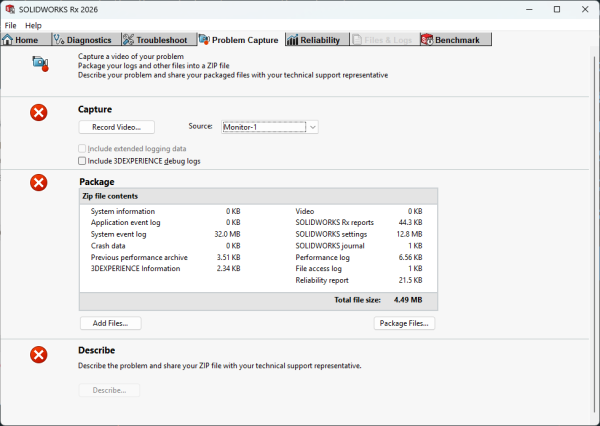Open the Help menu
Image resolution: width=600 pixels, height=426 pixels.
click(x=33, y=26)
